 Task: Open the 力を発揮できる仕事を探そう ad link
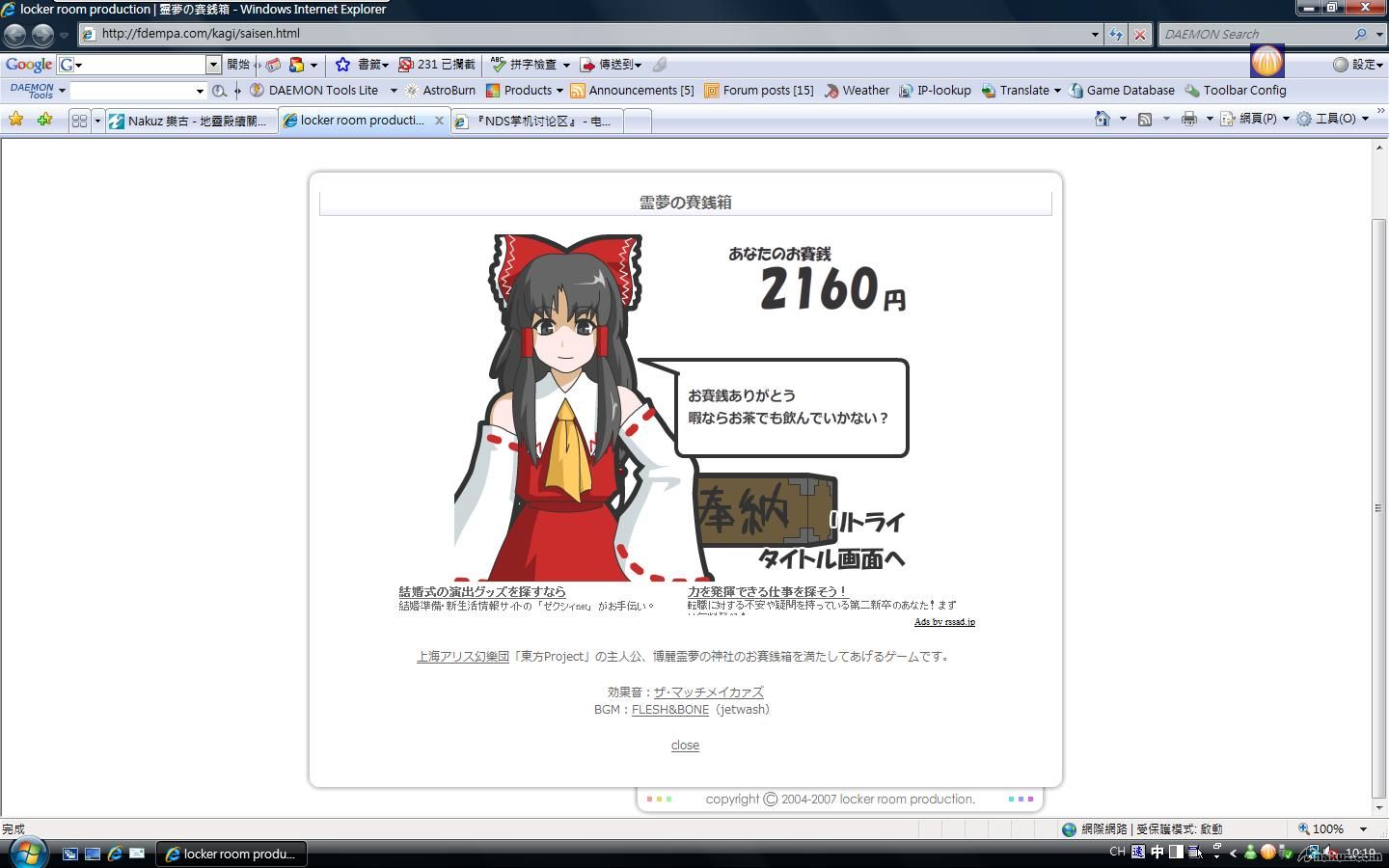pos(767,591)
